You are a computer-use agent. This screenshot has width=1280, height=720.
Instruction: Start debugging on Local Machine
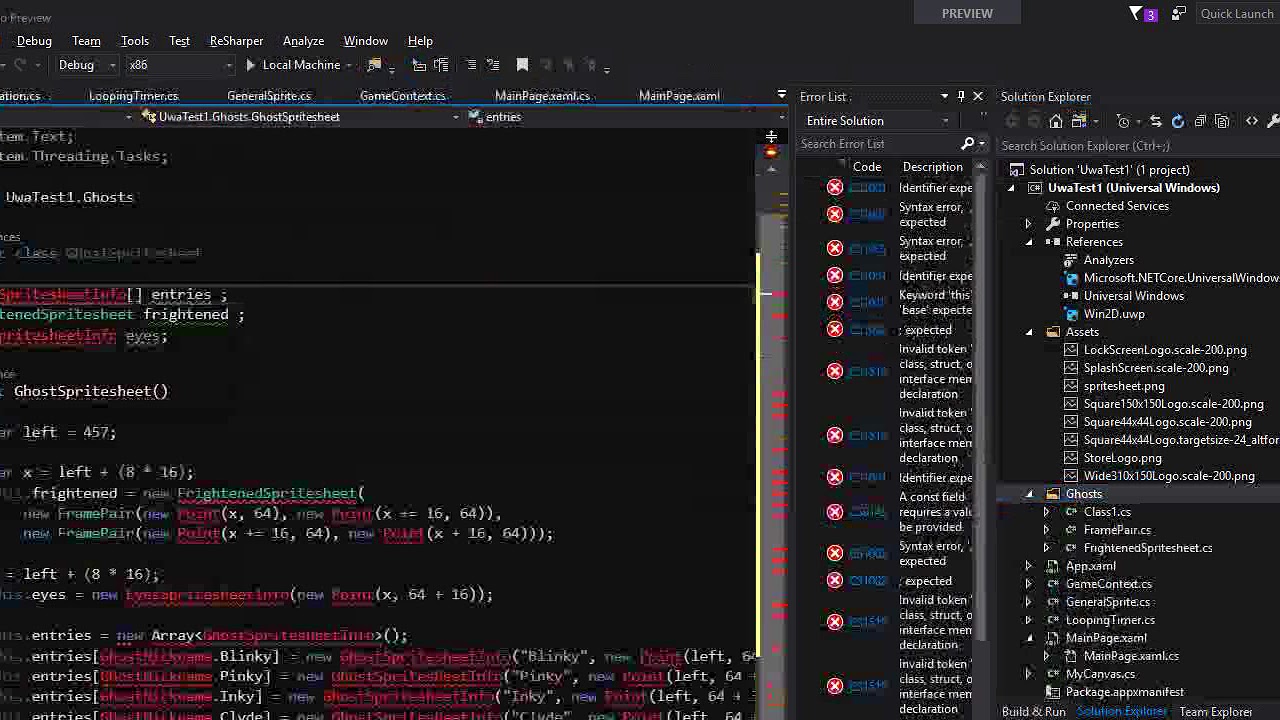coord(293,65)
